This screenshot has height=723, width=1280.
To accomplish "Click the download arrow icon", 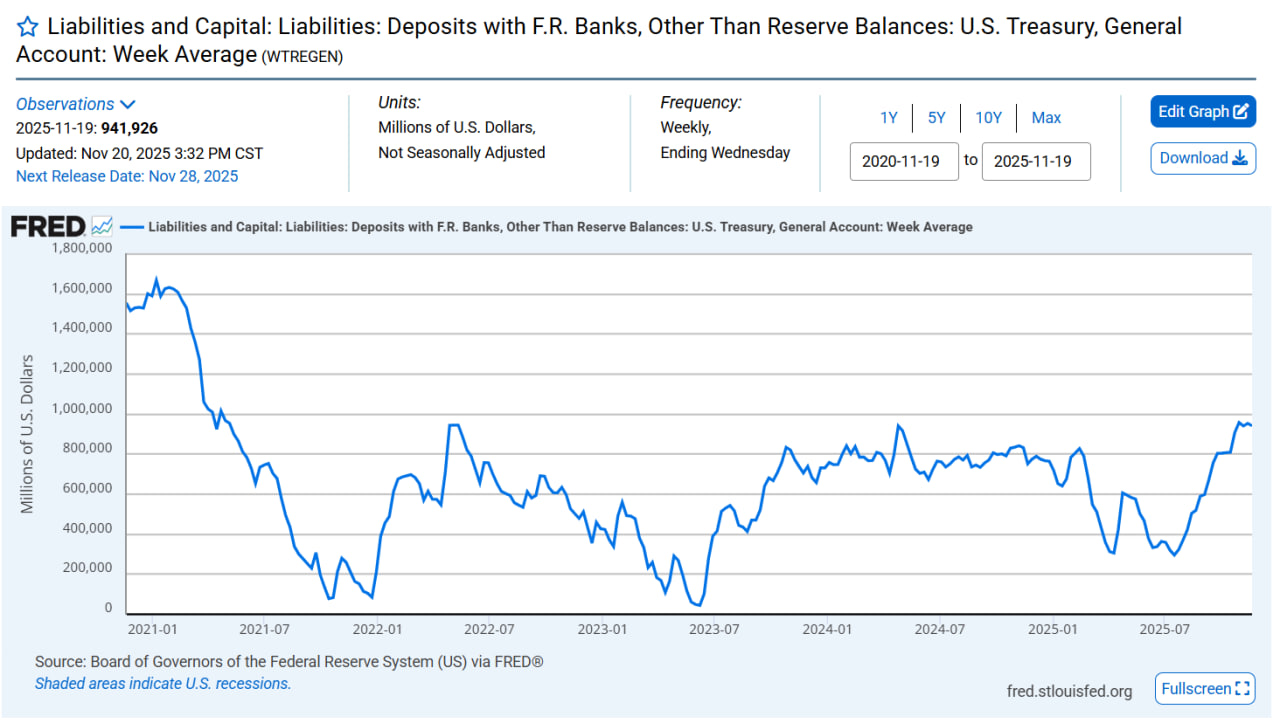I will pos(1240,158).
